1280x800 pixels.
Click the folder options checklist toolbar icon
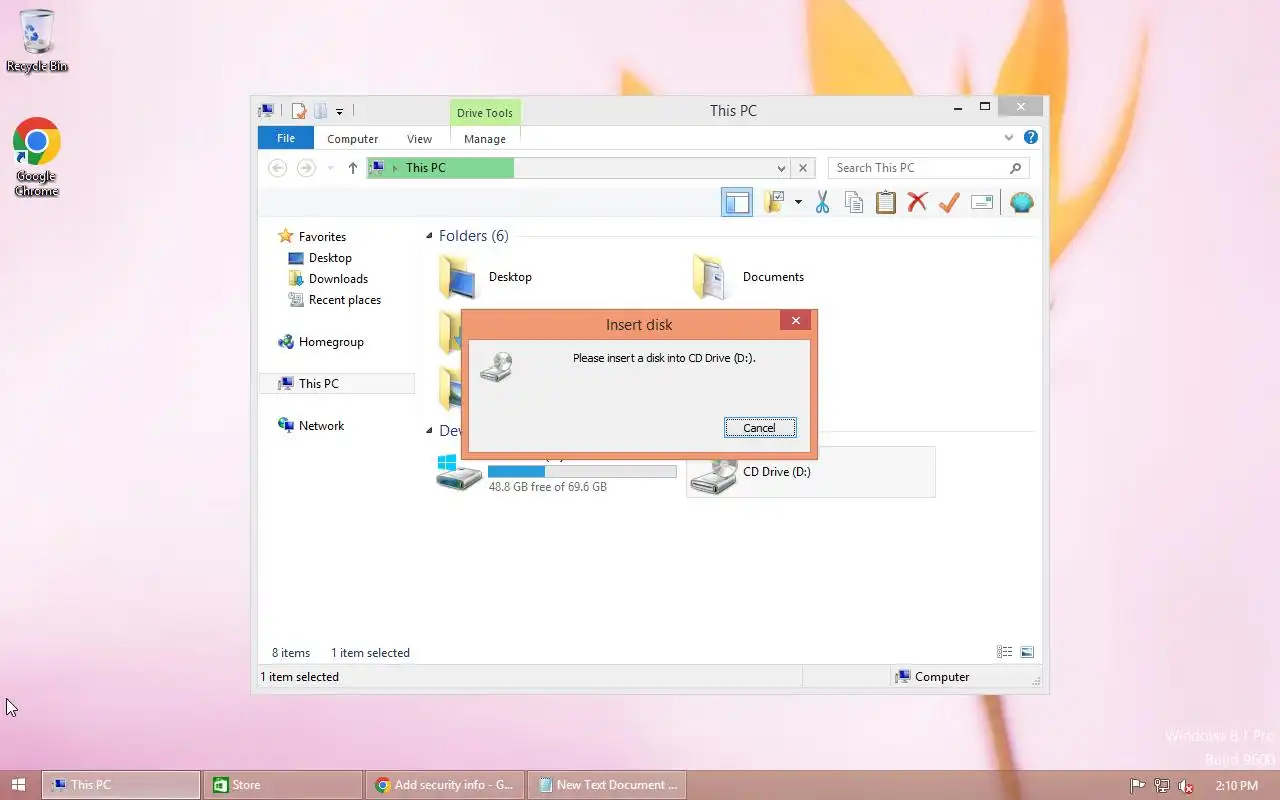point(774,203)
